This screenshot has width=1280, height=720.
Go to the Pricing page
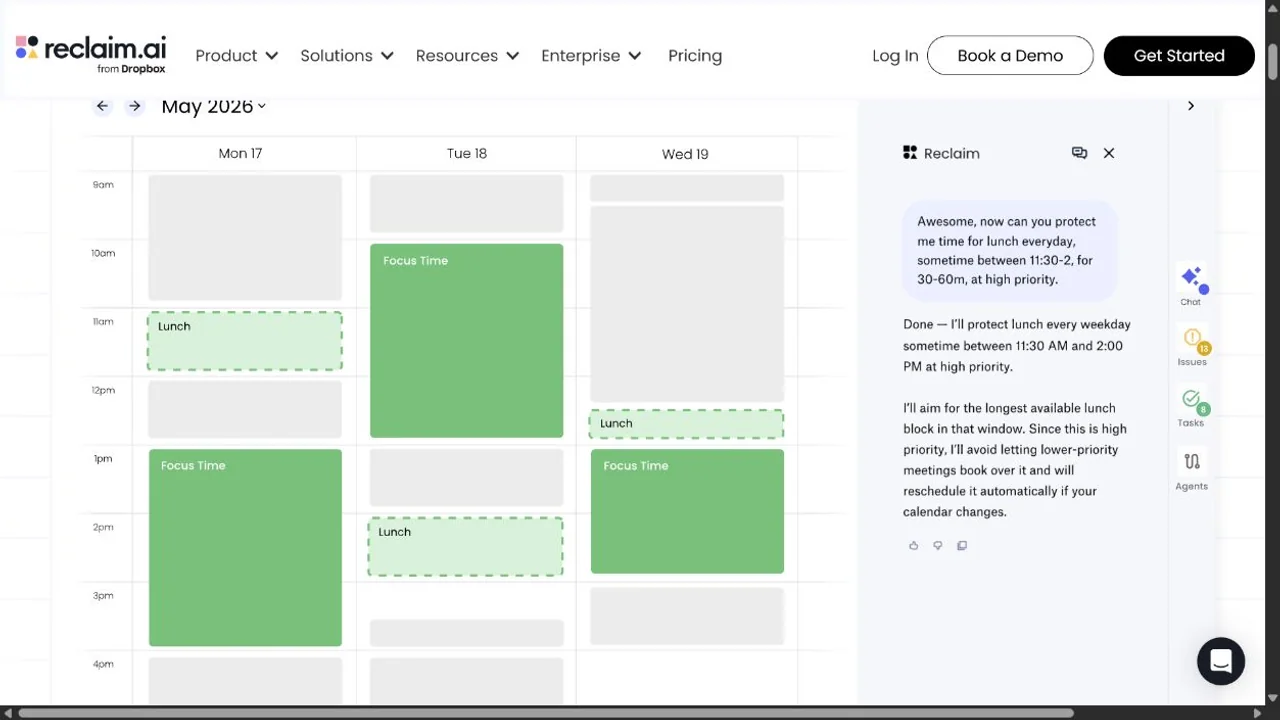pos(695,56)
